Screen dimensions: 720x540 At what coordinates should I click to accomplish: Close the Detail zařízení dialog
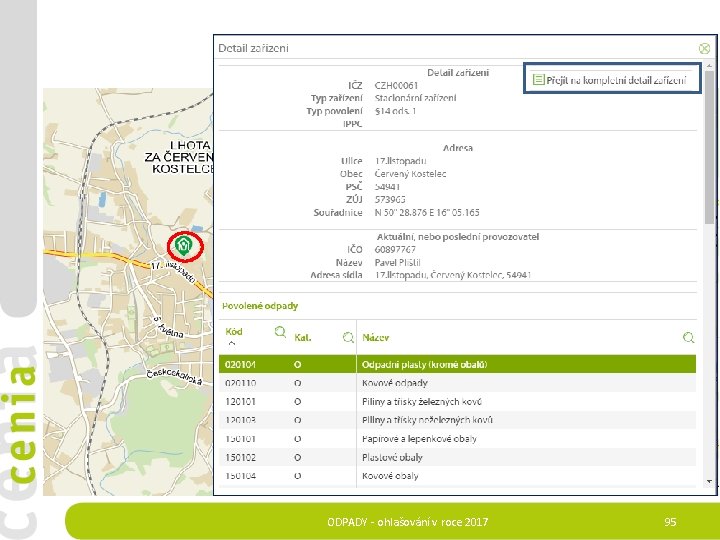(704, 48)
